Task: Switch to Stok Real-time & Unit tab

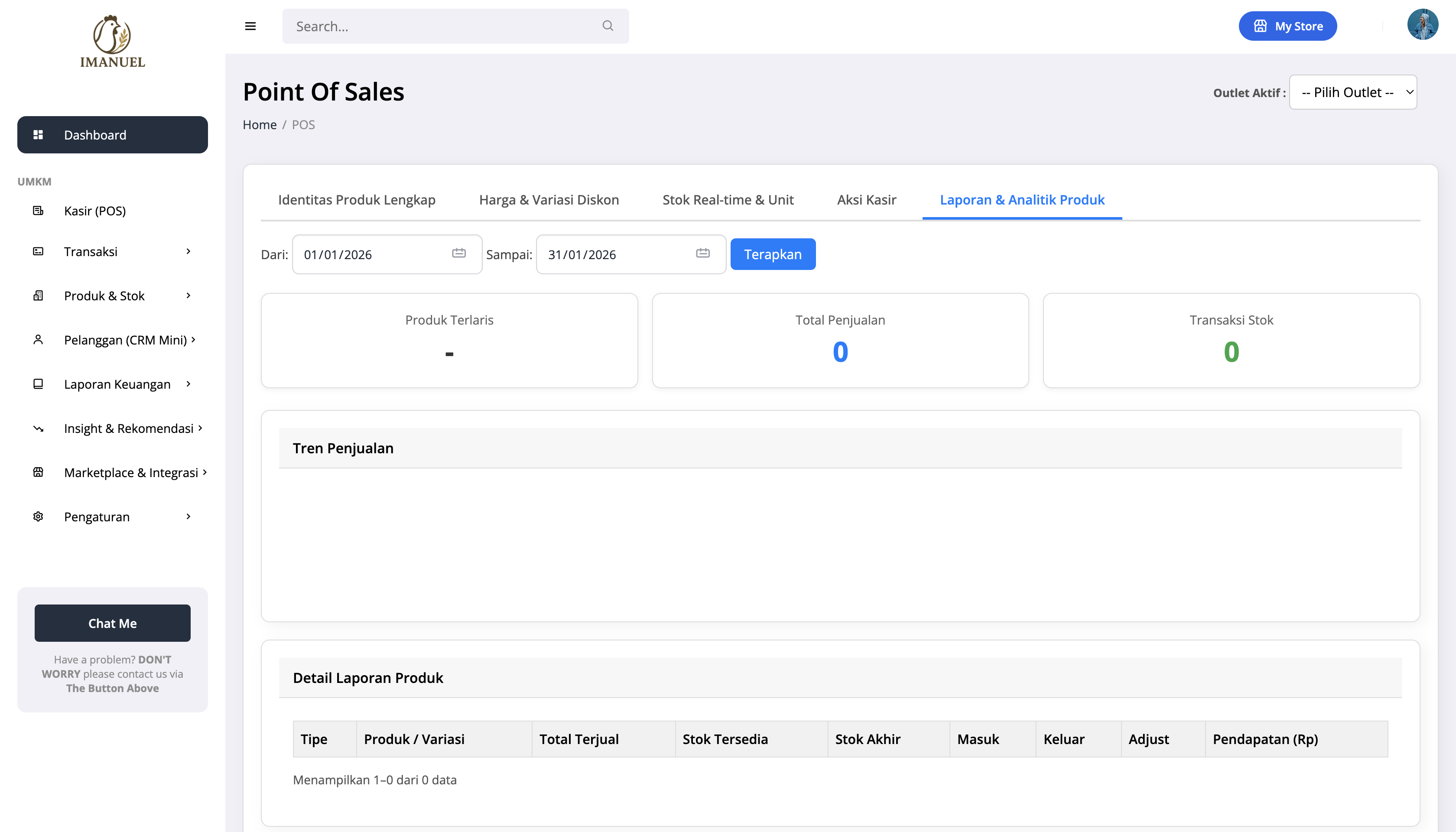Action: point(728,200)
